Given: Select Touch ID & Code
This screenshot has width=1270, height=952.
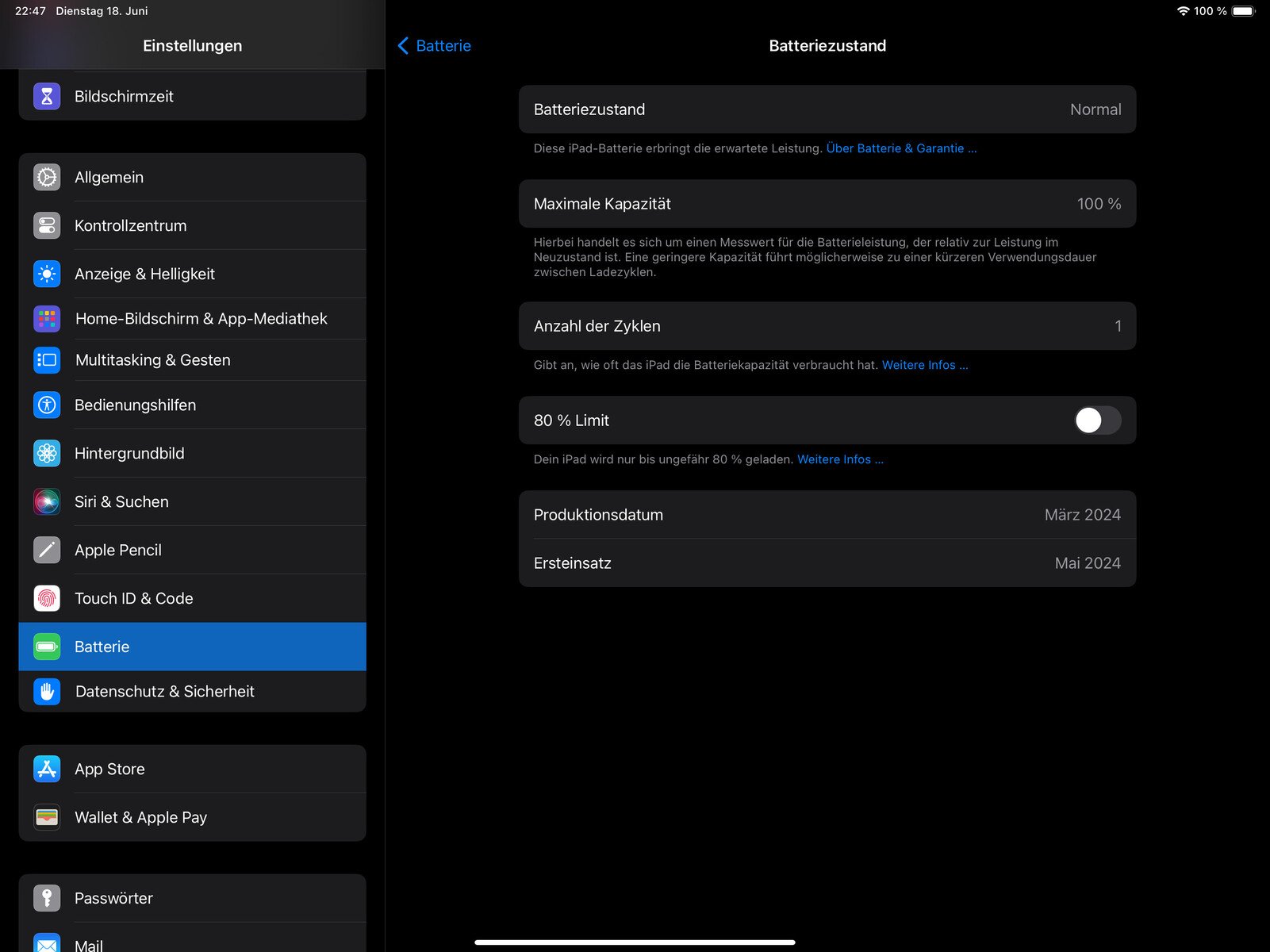Looking at the screenshot, I should (x=192, y=598).
